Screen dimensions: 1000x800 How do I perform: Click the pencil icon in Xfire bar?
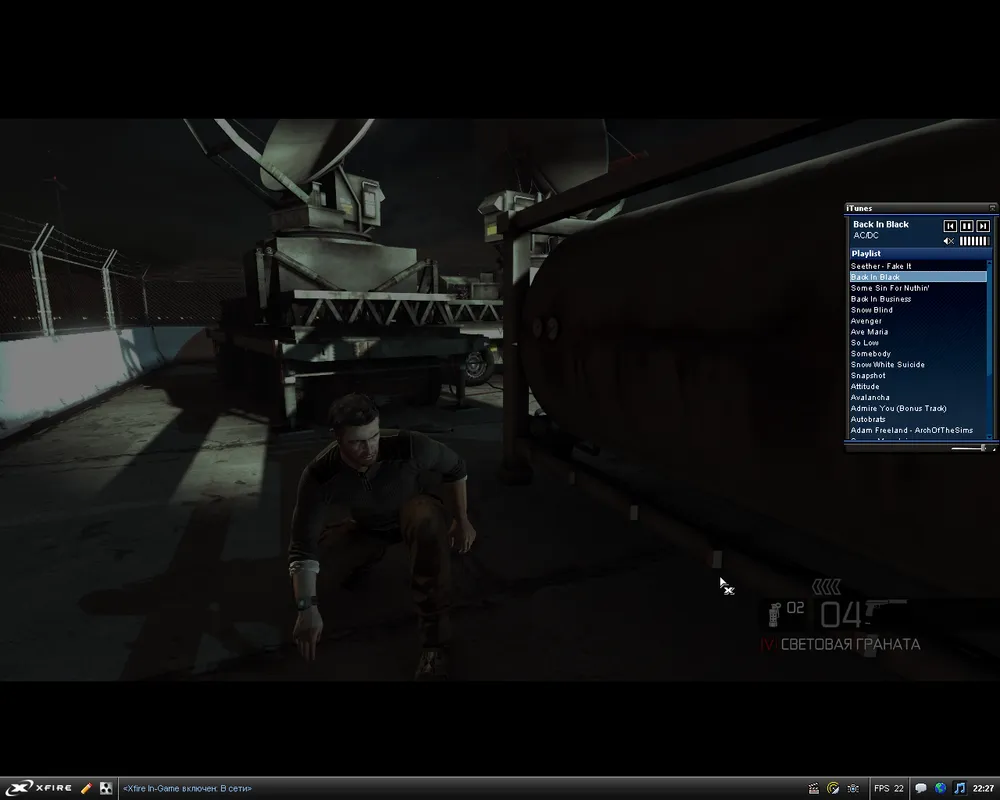click(86, 788)
